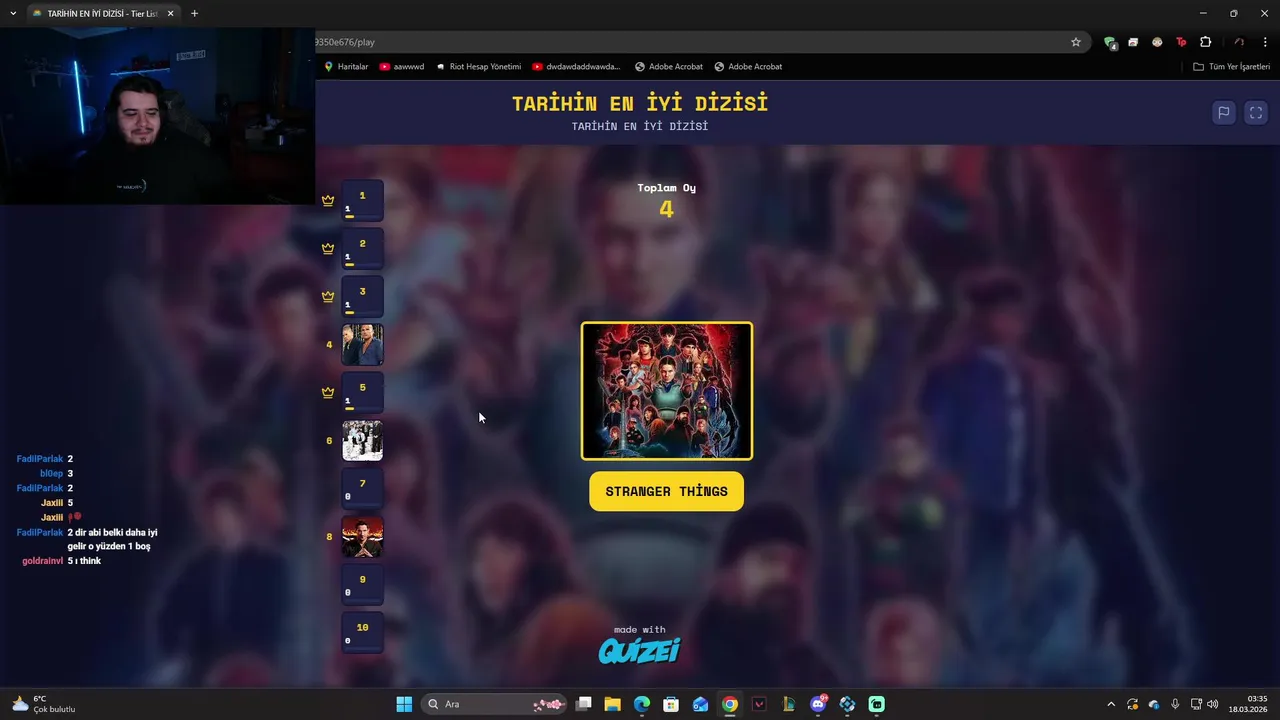Open Microsoft Store from the taskbar
The height and width of the screenshot is (720, 1280).
point(671,704)
